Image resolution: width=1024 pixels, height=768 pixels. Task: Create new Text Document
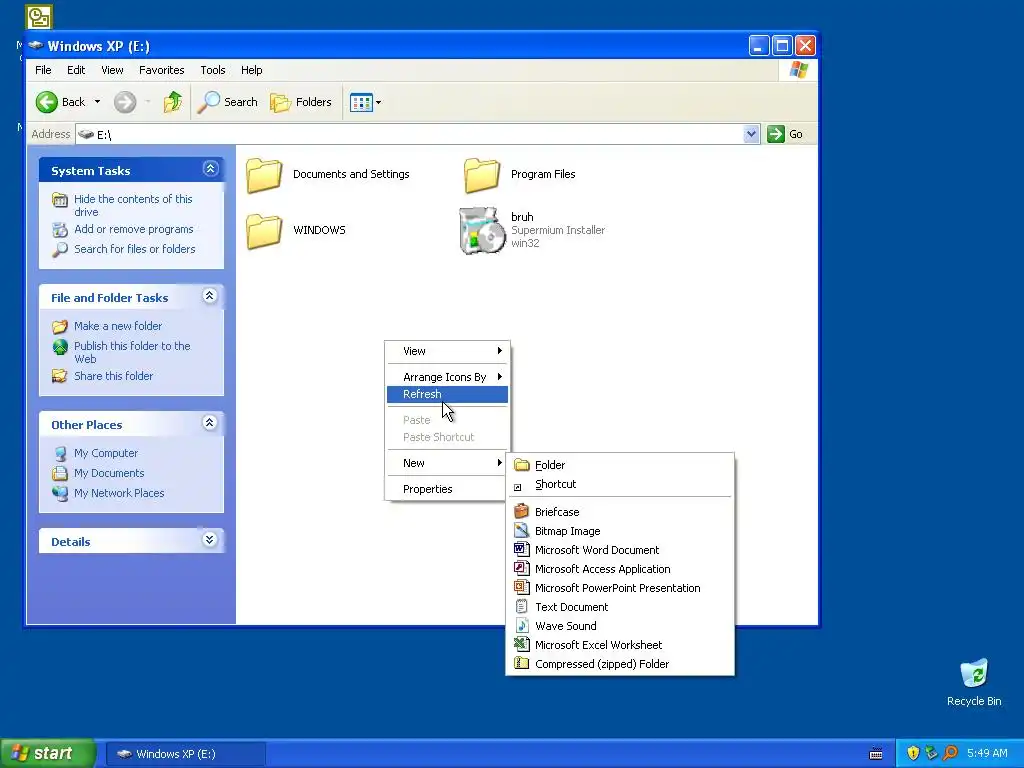tap(620, 607)
